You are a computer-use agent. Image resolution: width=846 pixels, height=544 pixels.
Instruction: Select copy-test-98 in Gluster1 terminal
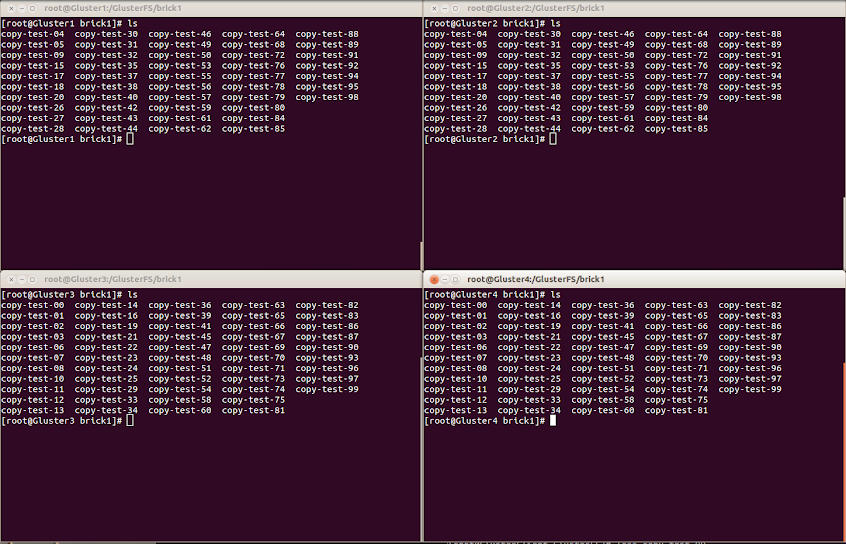pos(327,98)
